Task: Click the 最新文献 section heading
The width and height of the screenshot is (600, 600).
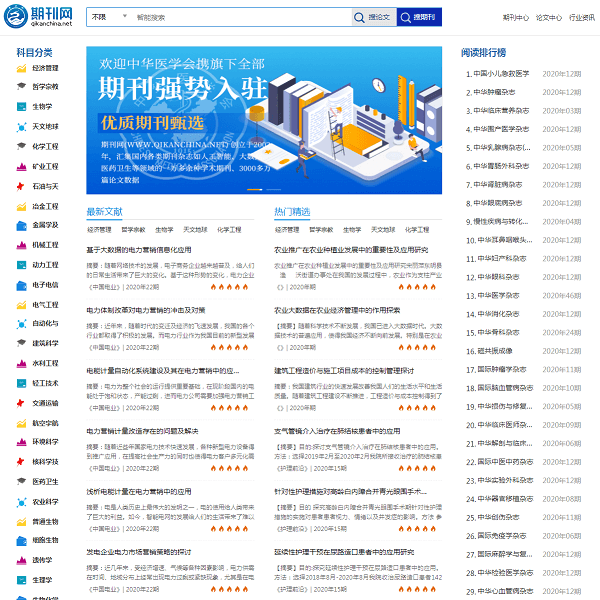Action: tap(104, 212)
